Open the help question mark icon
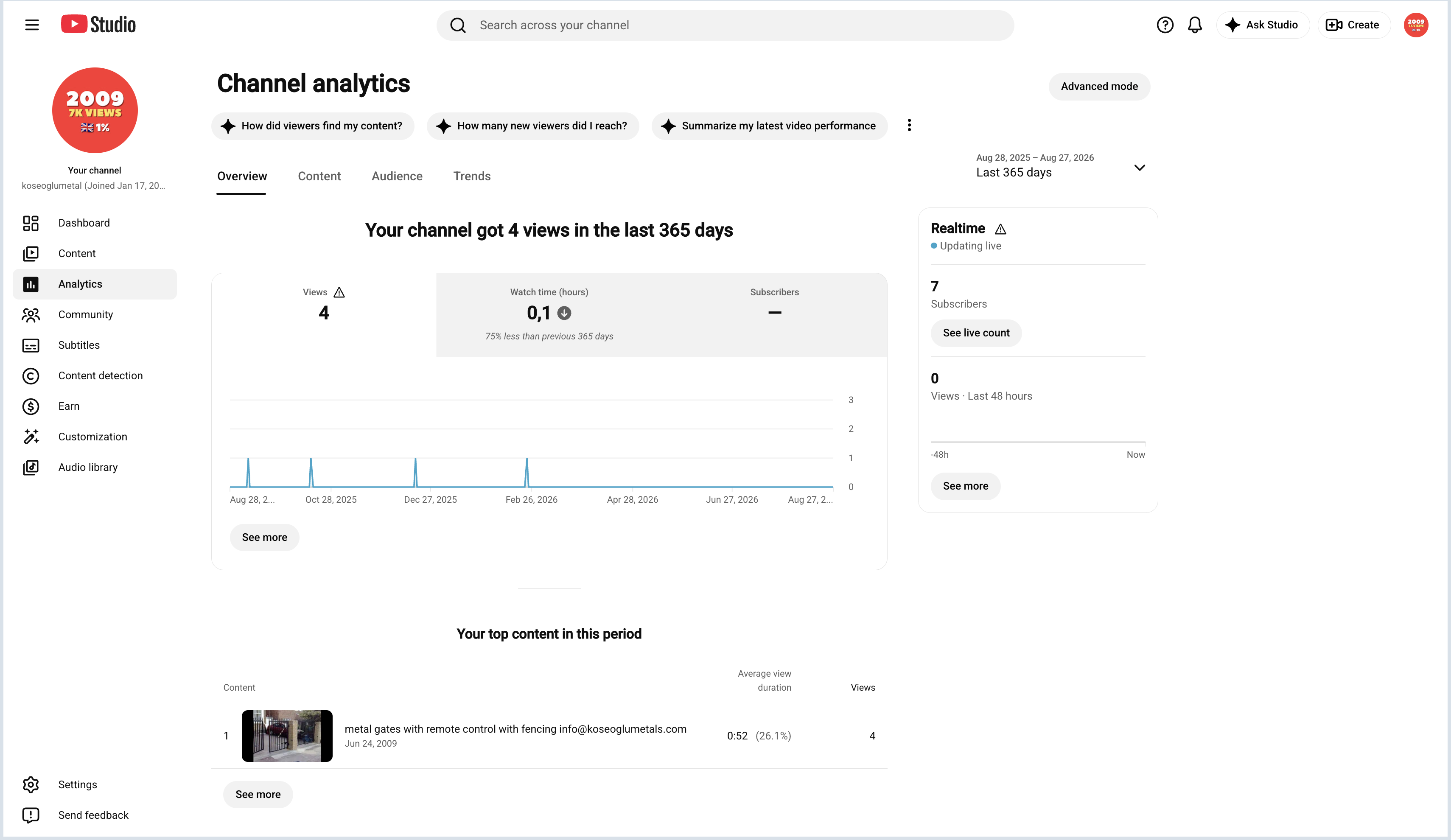 click(x=1165, y=25)
